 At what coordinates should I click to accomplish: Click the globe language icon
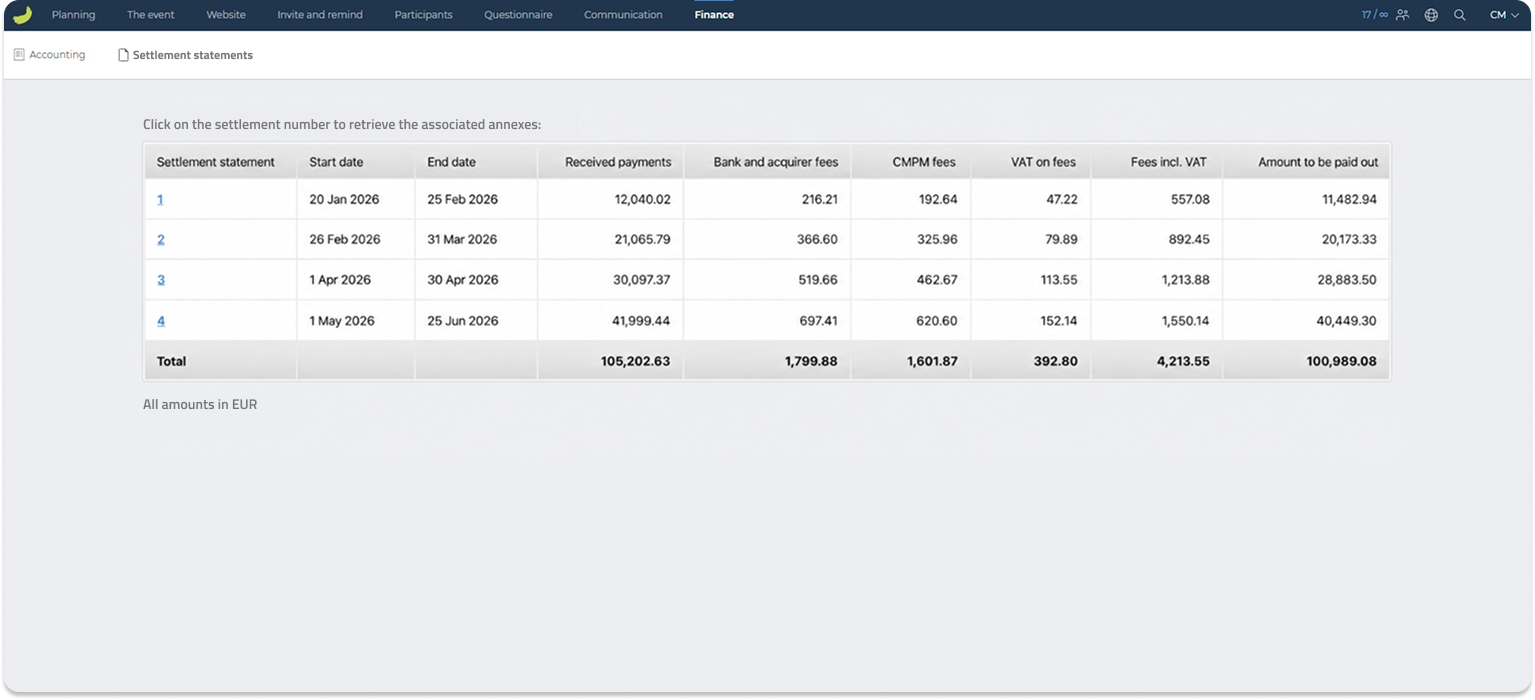(x=1431, y=15)
